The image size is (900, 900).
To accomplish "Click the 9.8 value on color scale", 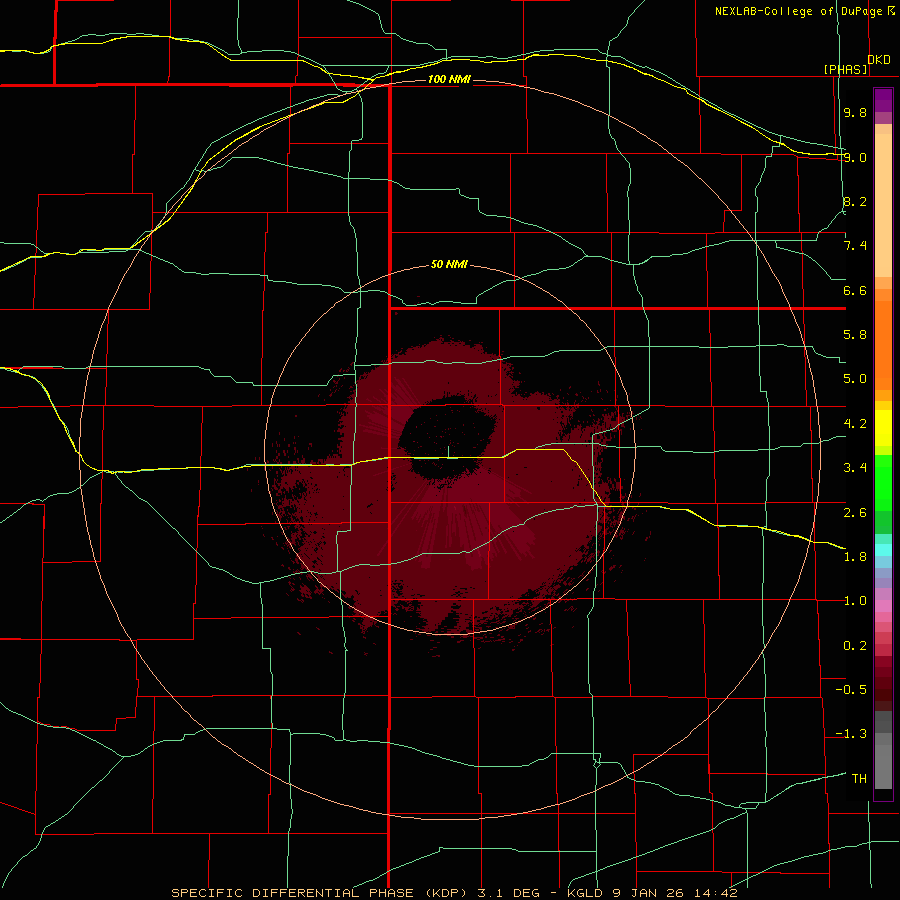I will (x=855, y=112).
